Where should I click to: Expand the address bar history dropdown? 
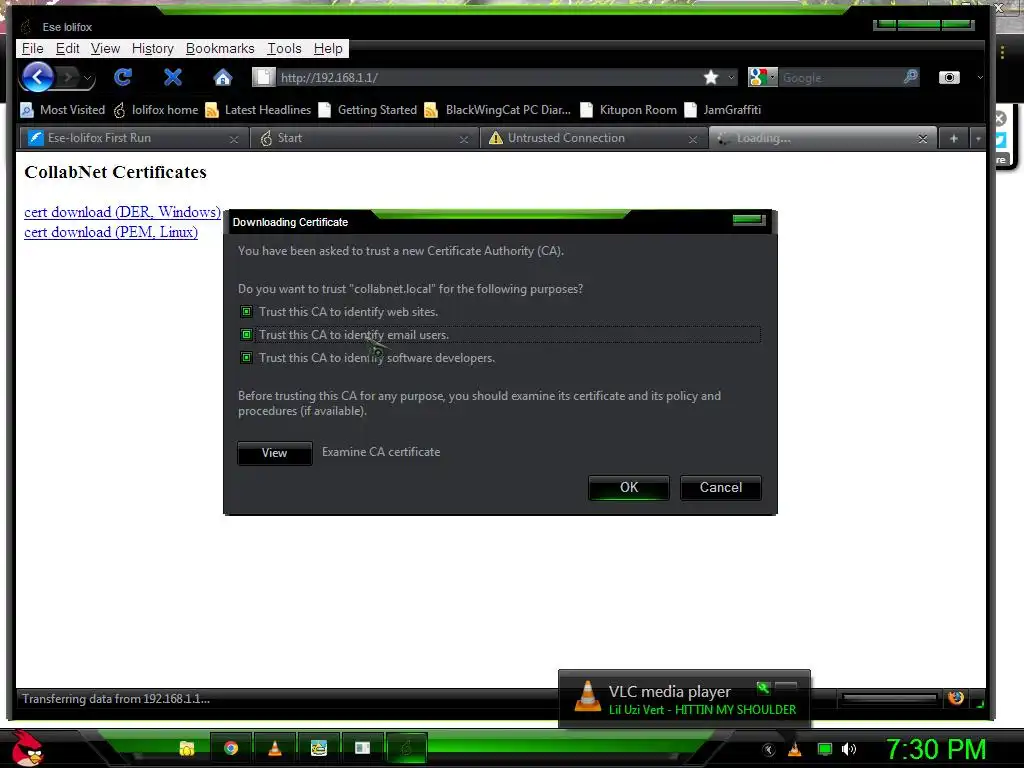point(731,78)
